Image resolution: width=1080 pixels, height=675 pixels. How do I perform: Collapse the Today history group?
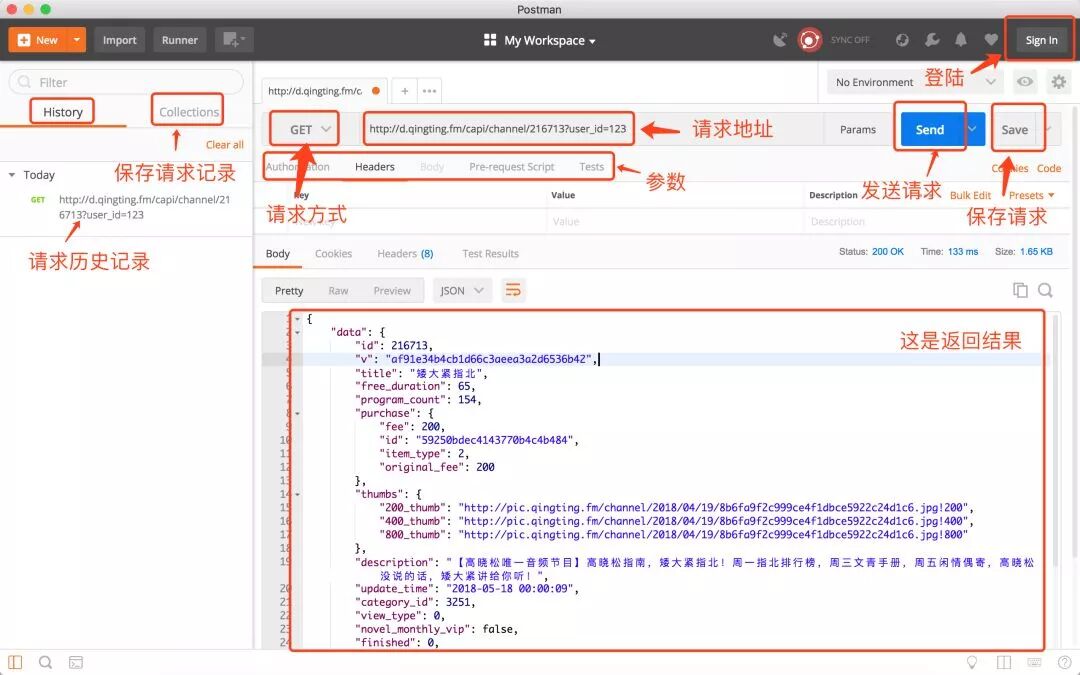click(x=12, y=175)
